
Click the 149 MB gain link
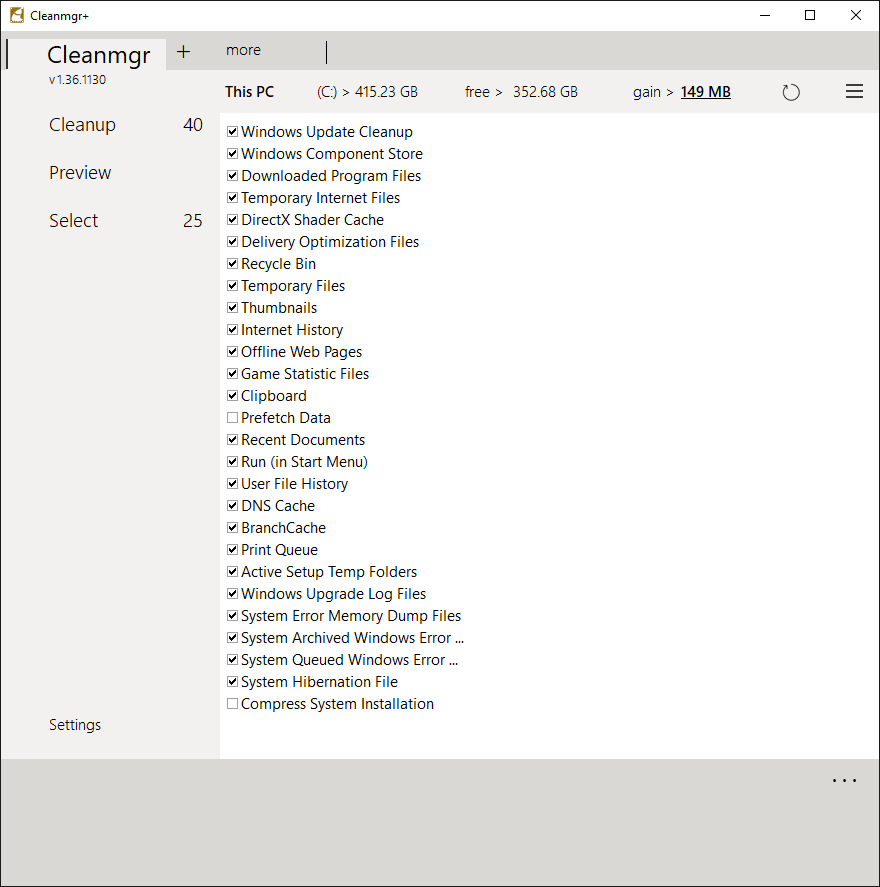(x=705, y=92)
